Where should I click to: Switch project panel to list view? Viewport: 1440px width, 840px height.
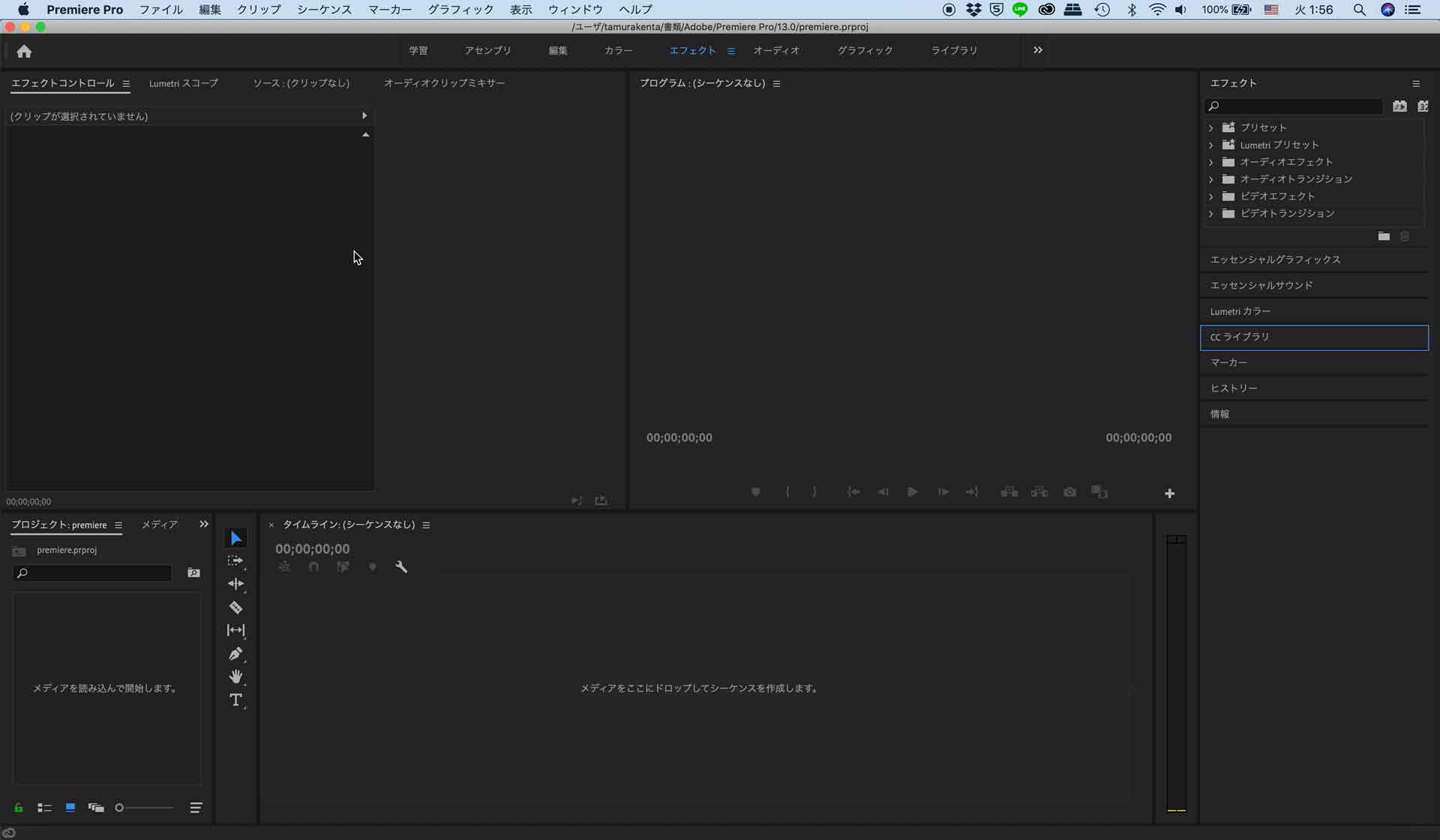tap(44, 808)
